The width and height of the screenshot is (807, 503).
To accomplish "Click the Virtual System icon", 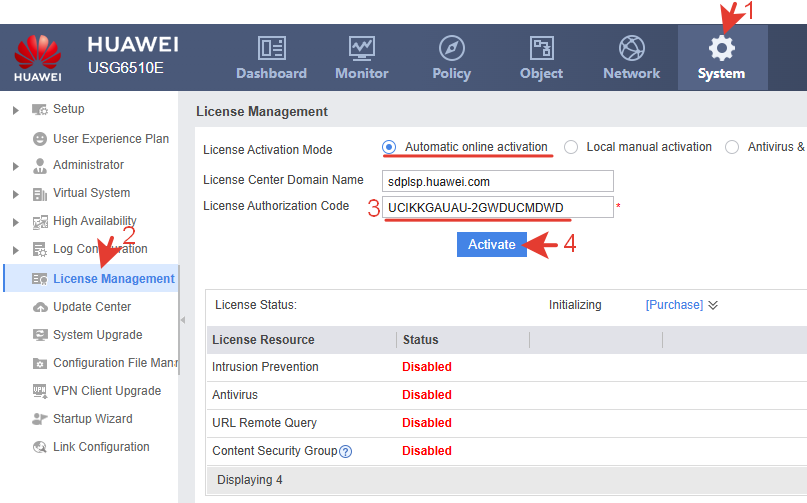I will click(40, 194).
